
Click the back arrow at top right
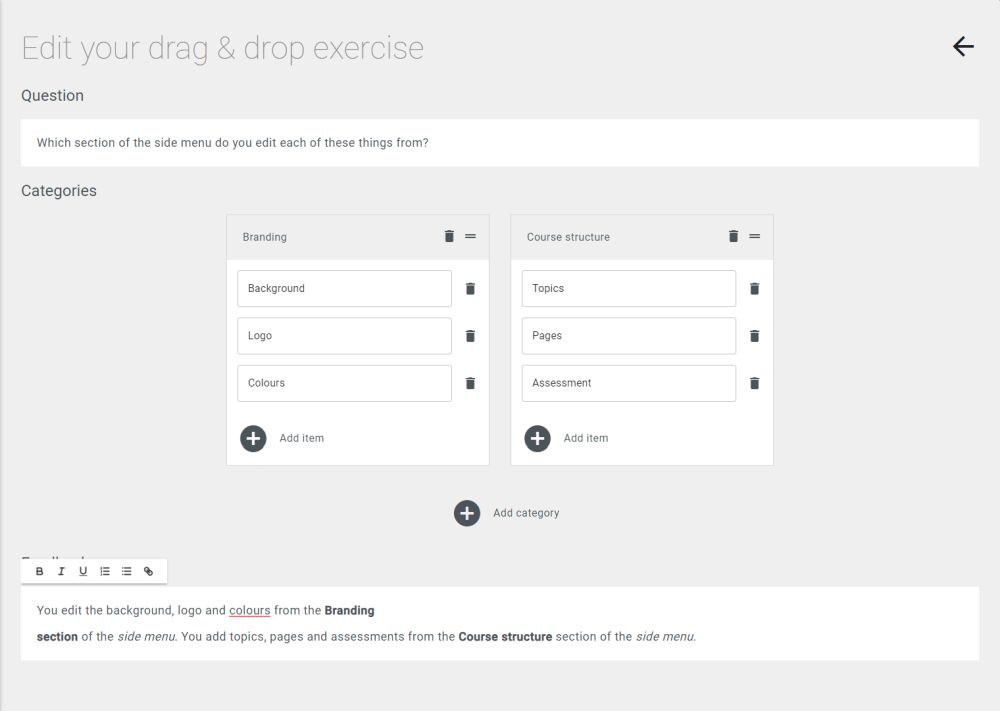(963, 47)
